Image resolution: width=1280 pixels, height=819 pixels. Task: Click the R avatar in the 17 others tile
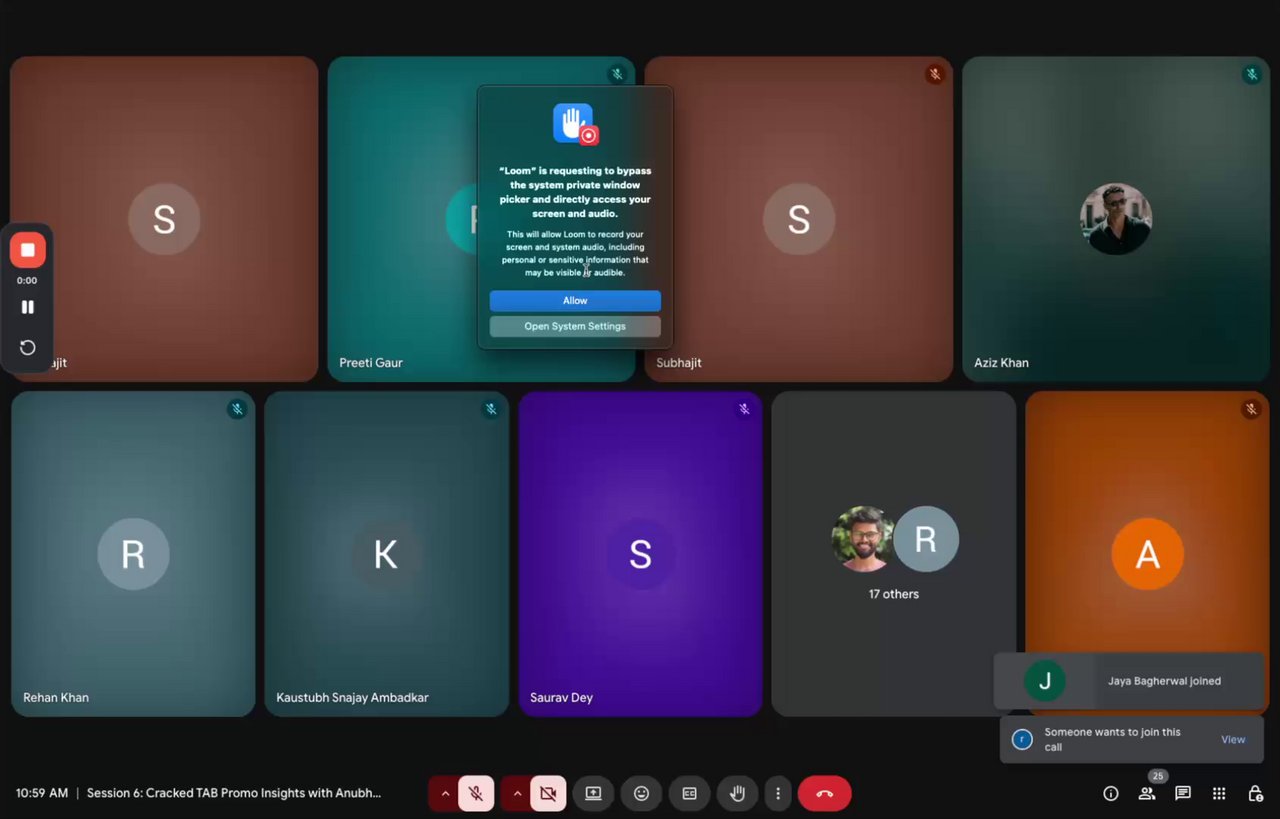(926, 539)
